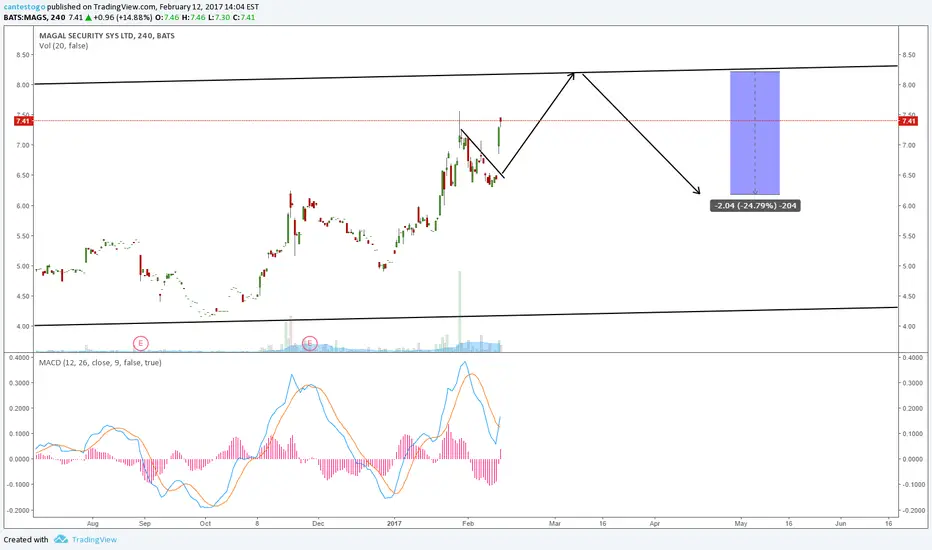Click the 0.4000 value on right MACD axis
Image resolution: width=932 pixels, height=550 pixels.
(912, 358)
